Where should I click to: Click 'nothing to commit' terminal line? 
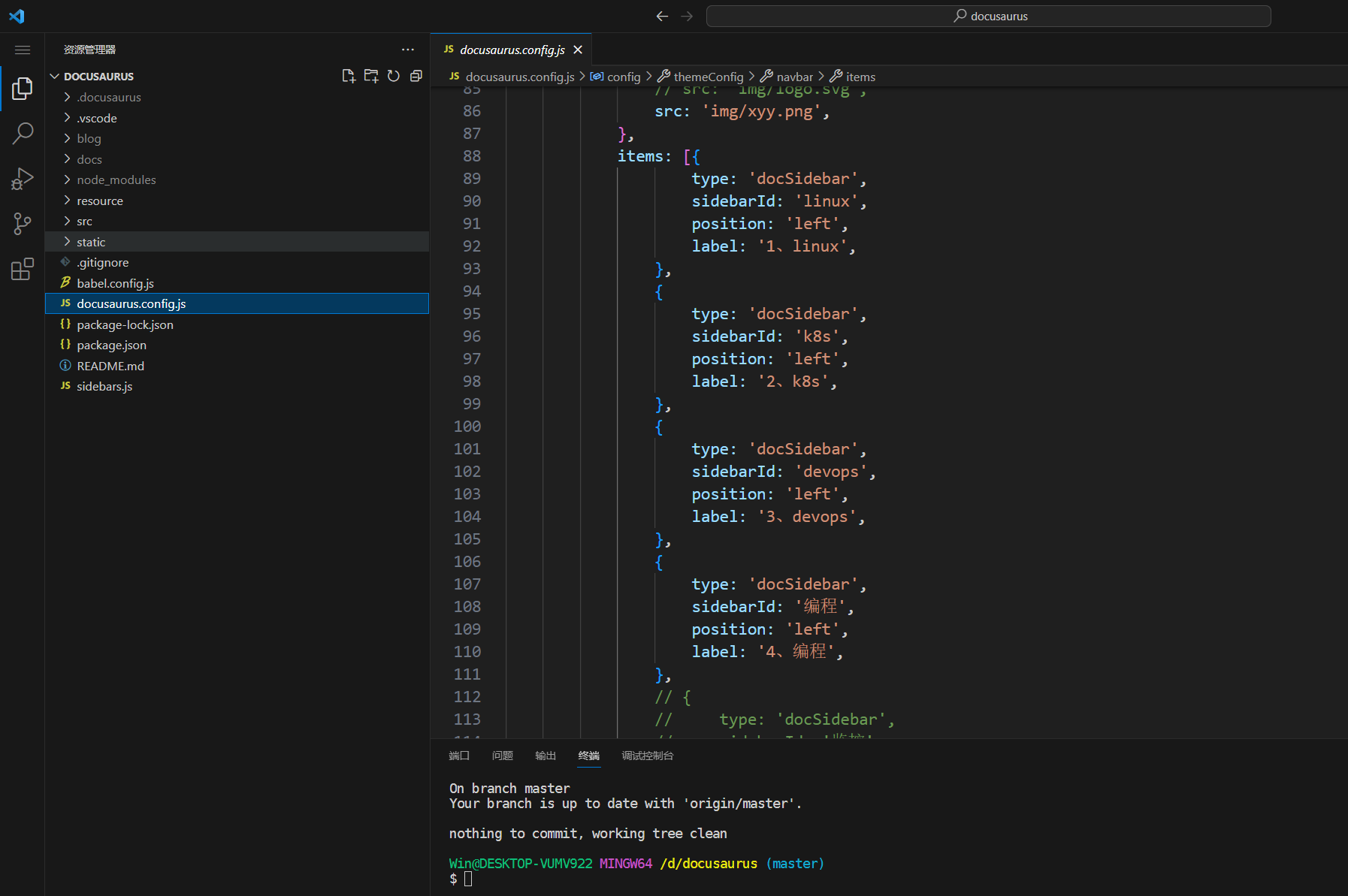coord(588,834)
